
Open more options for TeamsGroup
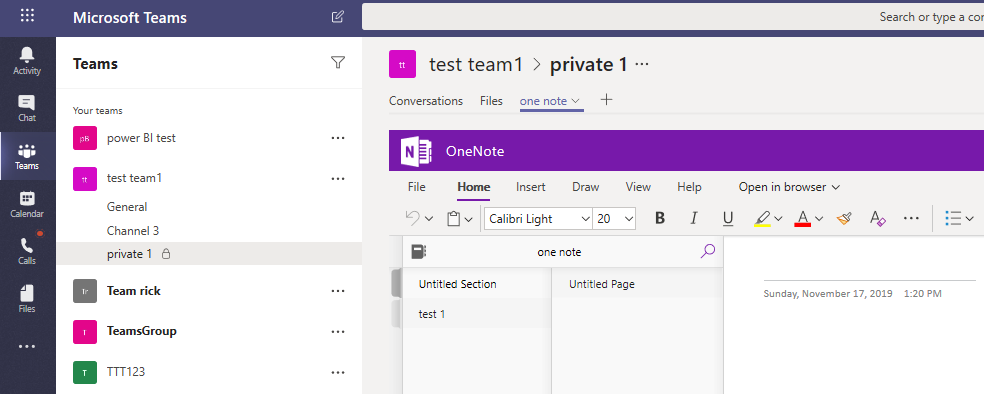[x=338, y=331]
